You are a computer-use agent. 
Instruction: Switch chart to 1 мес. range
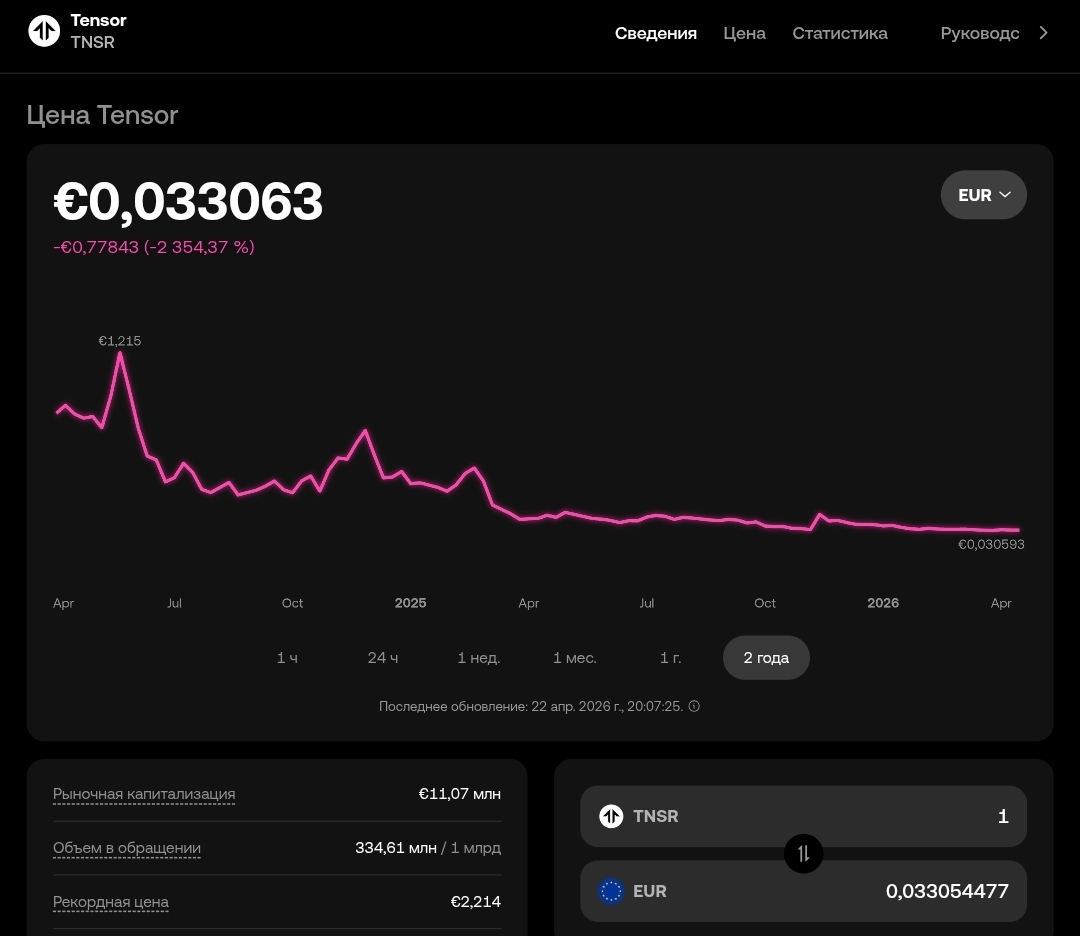pyautogui.click(x=574, y=658)
